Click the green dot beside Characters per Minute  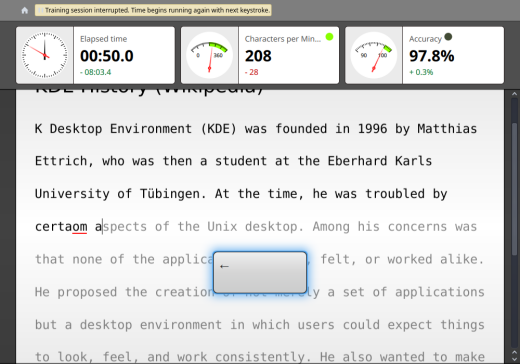[x=329, y=37]
